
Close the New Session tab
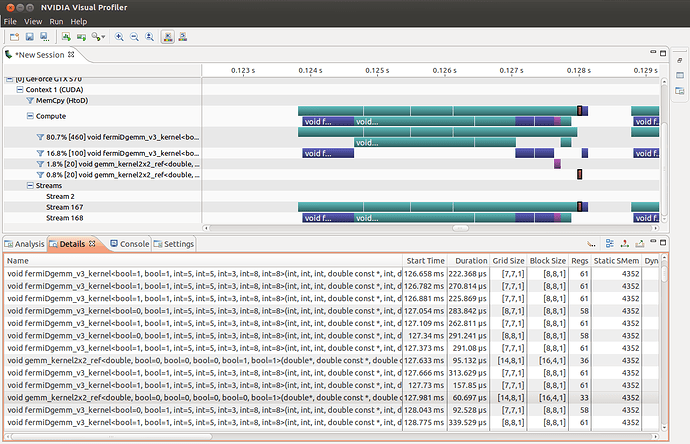[x=71, y=55]
